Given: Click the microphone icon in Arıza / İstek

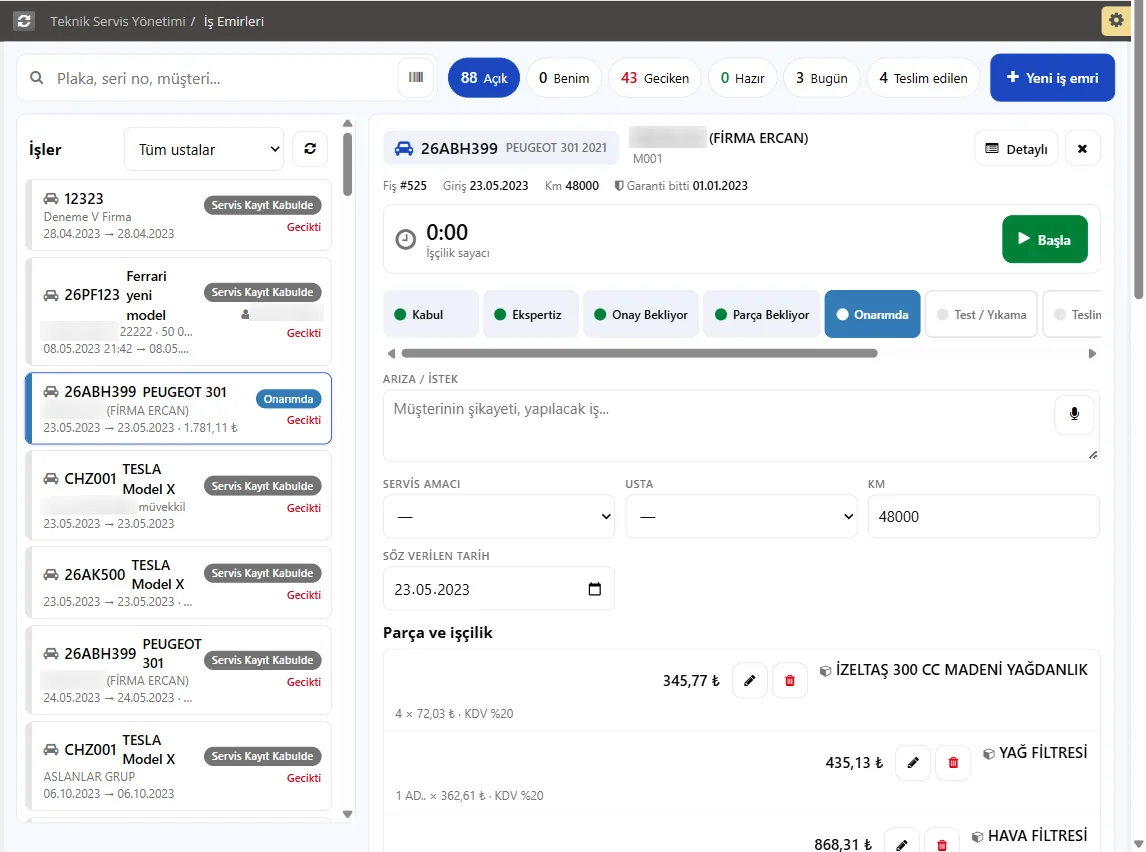Looking at the screenshot, I should point(1074,414).
